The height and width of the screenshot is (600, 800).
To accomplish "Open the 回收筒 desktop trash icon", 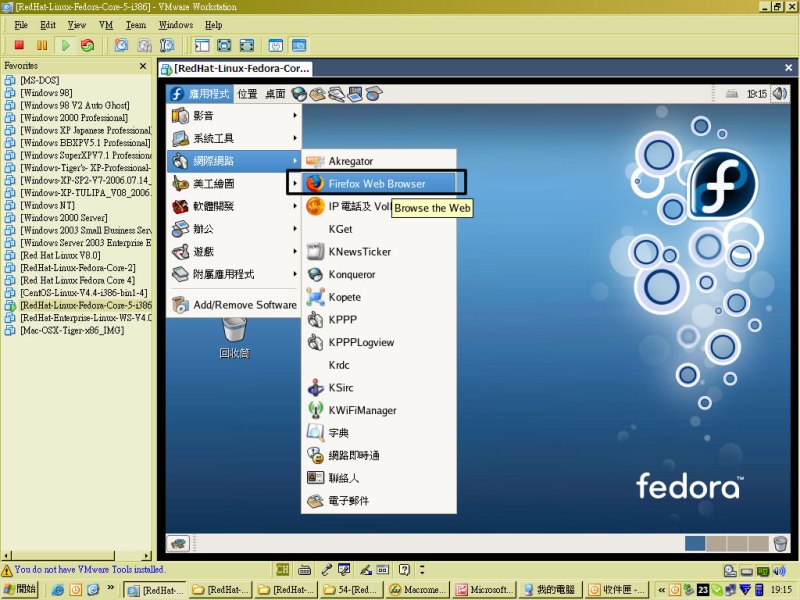I will tap(234, 337).
